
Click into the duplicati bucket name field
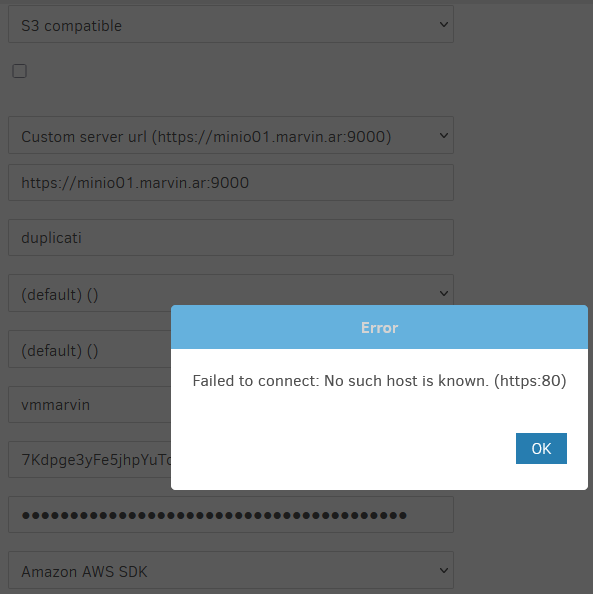click(x=231, y=238)
